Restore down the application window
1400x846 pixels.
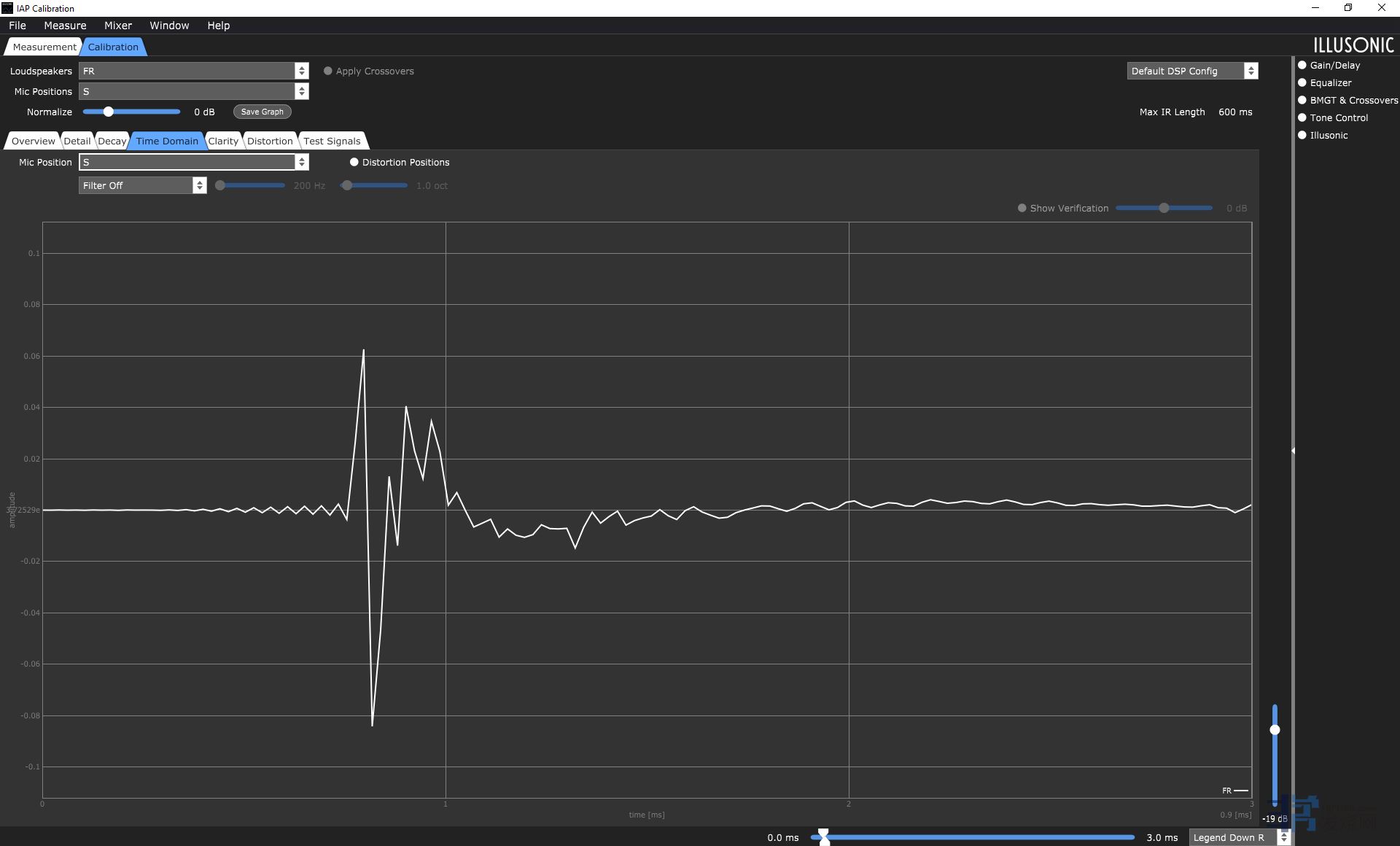click(x=1348, y=8)
